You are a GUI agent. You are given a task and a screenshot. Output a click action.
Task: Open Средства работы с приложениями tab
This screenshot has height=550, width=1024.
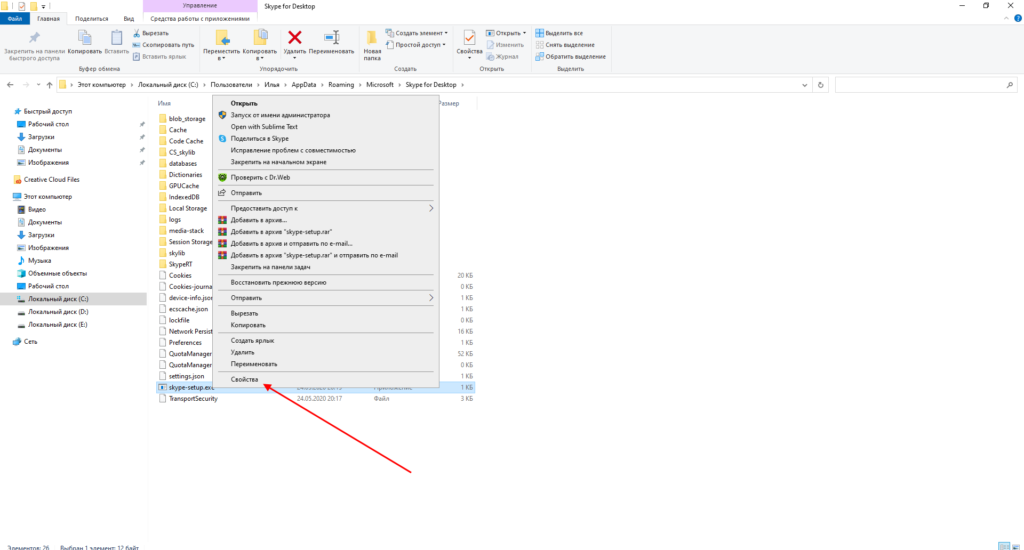[x=200, y=18]
